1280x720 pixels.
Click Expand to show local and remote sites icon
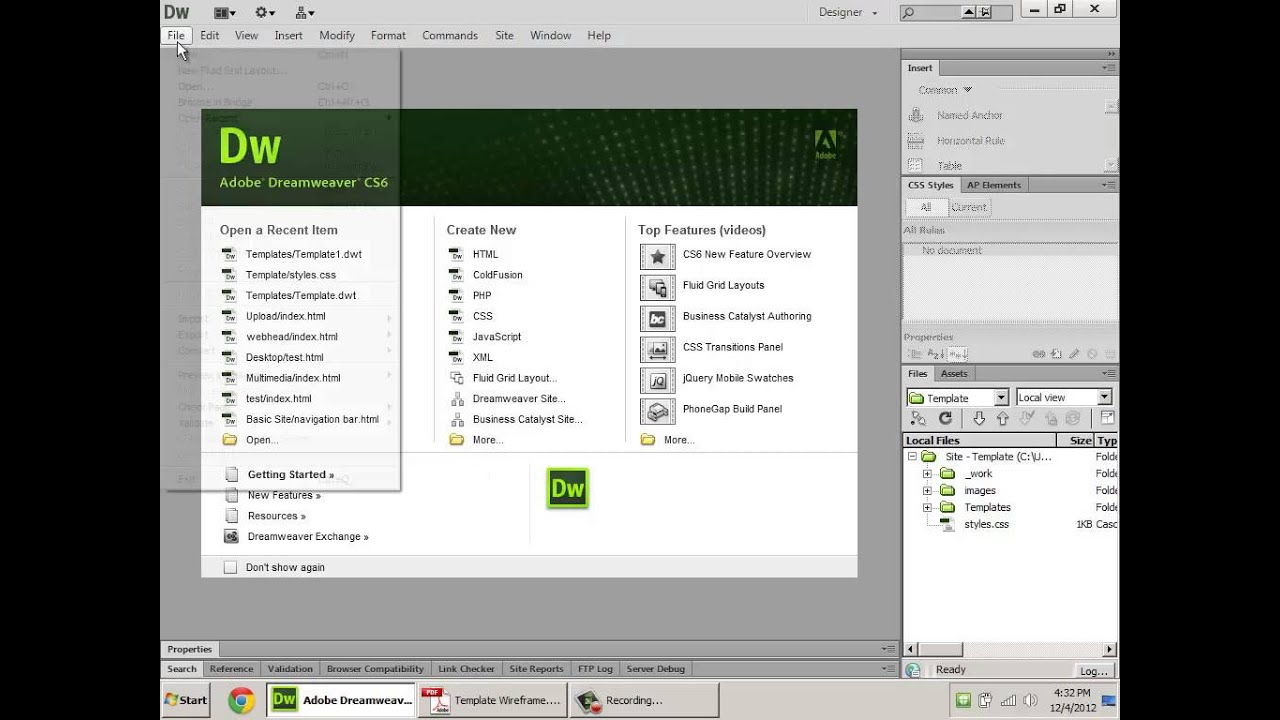(1107, 419)
